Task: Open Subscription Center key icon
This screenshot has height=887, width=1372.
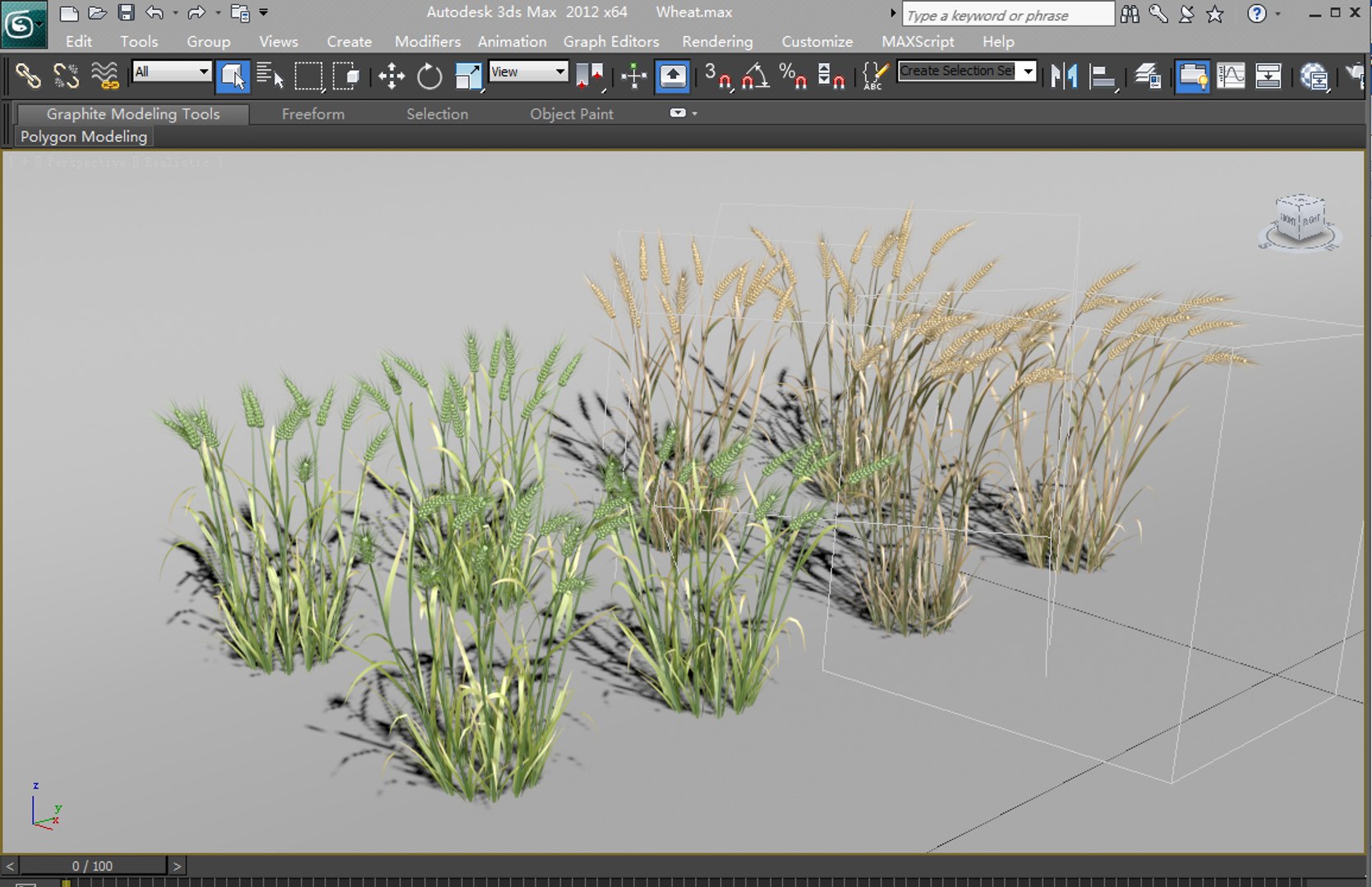Action: [1158, 13]
